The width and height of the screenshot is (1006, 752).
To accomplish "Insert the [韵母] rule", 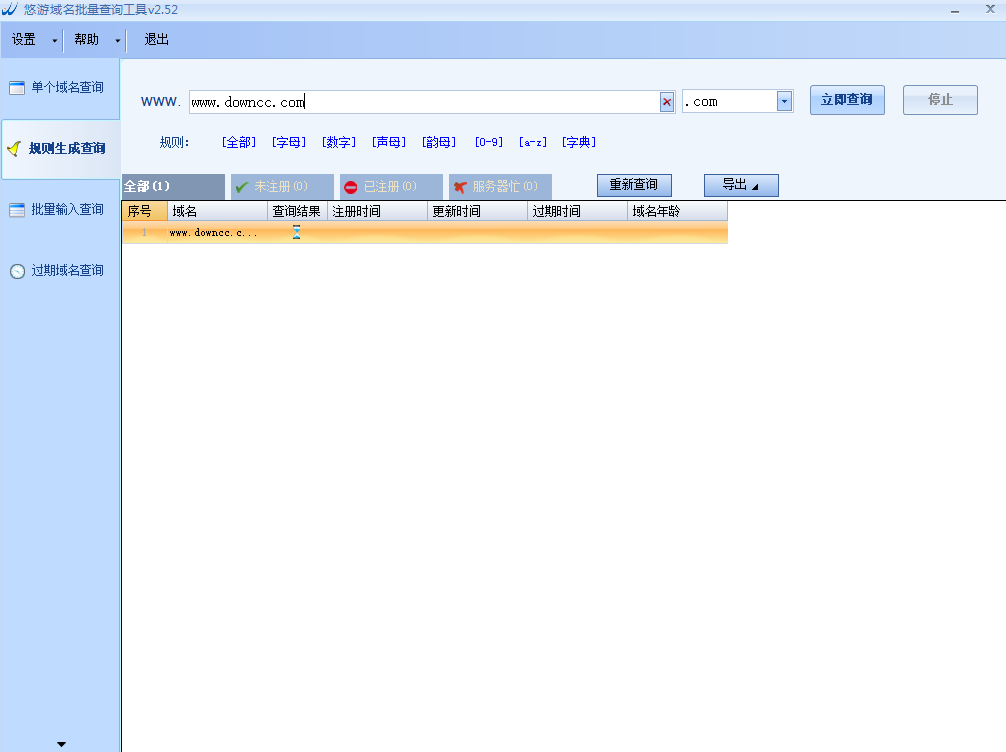I will coord(439,142).
